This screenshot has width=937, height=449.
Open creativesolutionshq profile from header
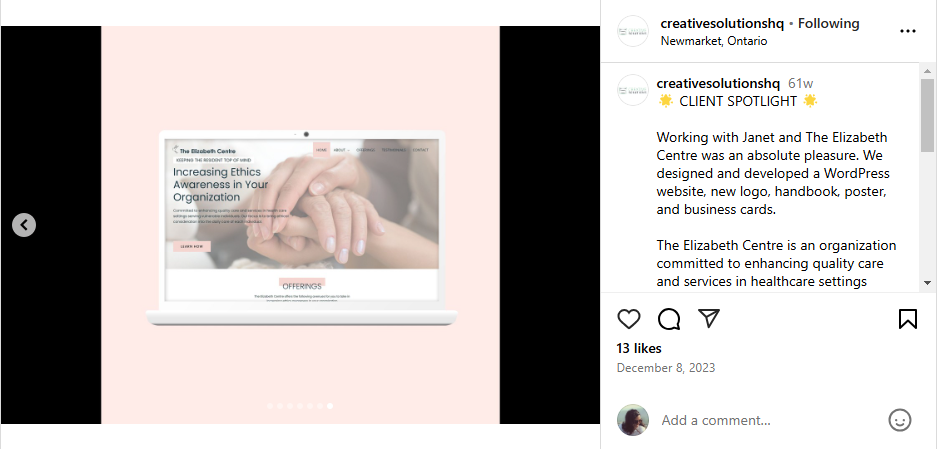point(722,23)
